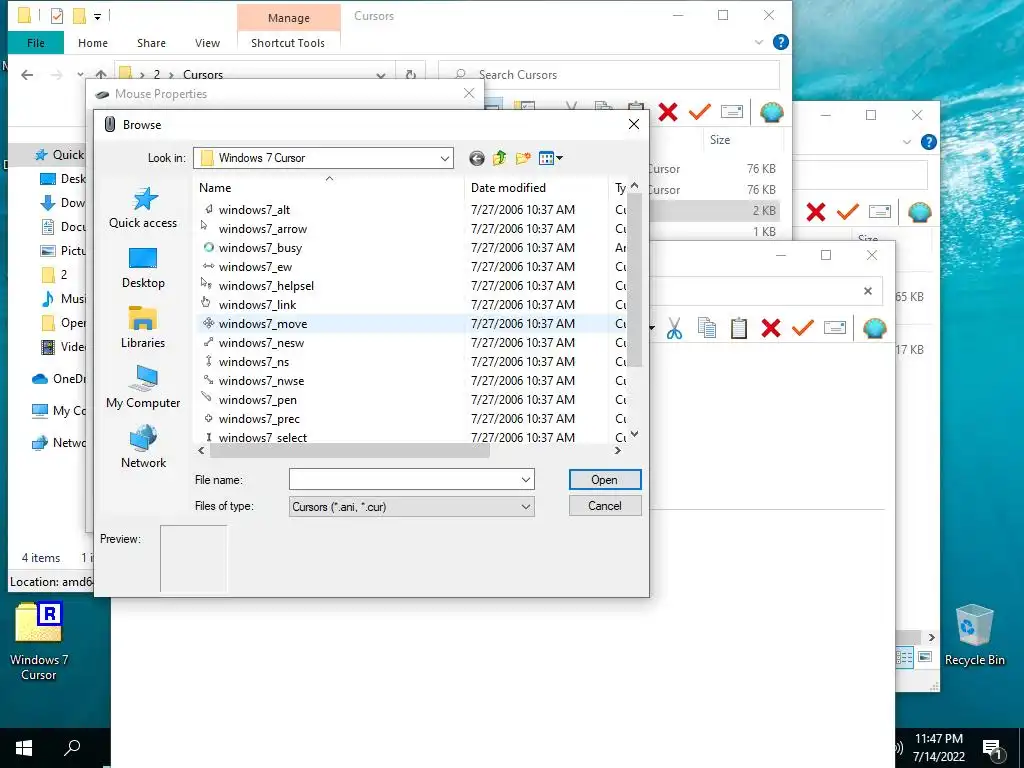Screen dimensions: 1024x768
Task: Cancel the Browse dialog
Action: point(605,505)
